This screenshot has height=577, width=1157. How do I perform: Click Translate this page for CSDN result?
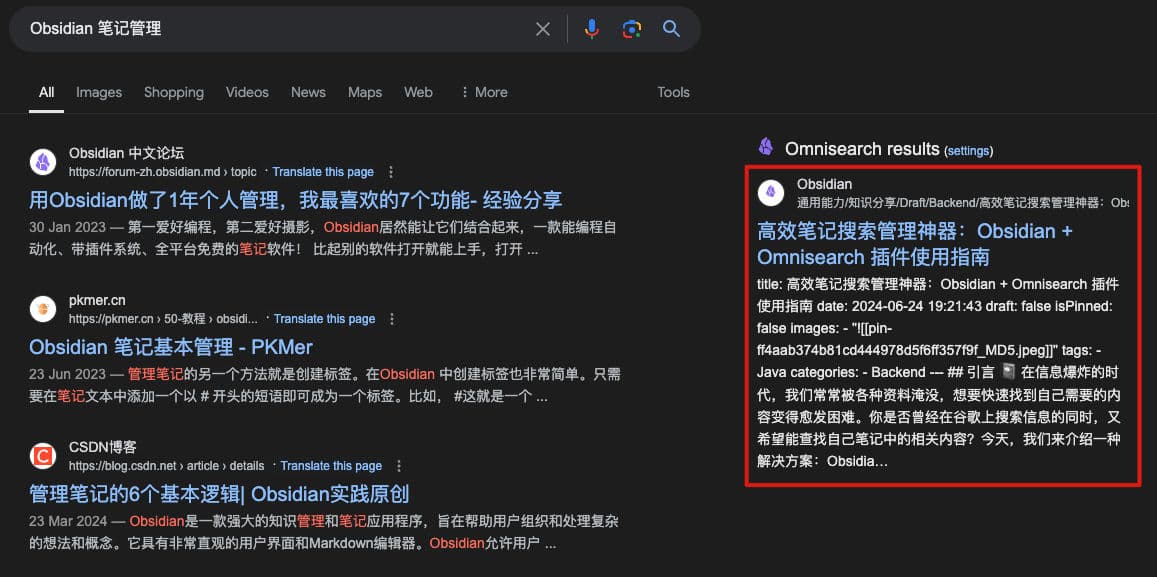pyautogui.click(x=331, y=466)
